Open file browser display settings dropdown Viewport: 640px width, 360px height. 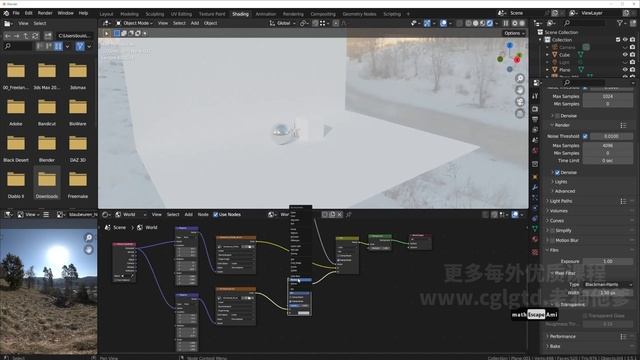67,47
